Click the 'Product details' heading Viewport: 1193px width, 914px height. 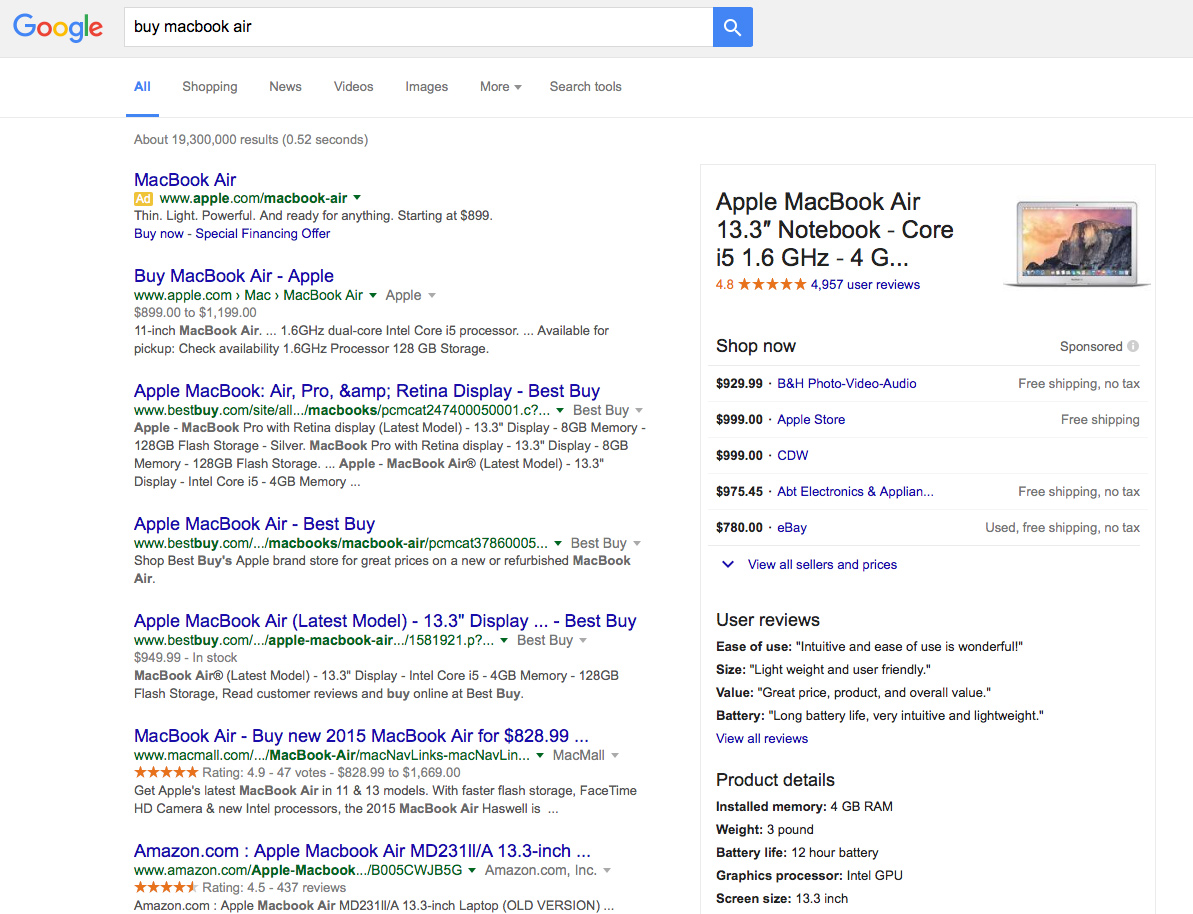775,780
